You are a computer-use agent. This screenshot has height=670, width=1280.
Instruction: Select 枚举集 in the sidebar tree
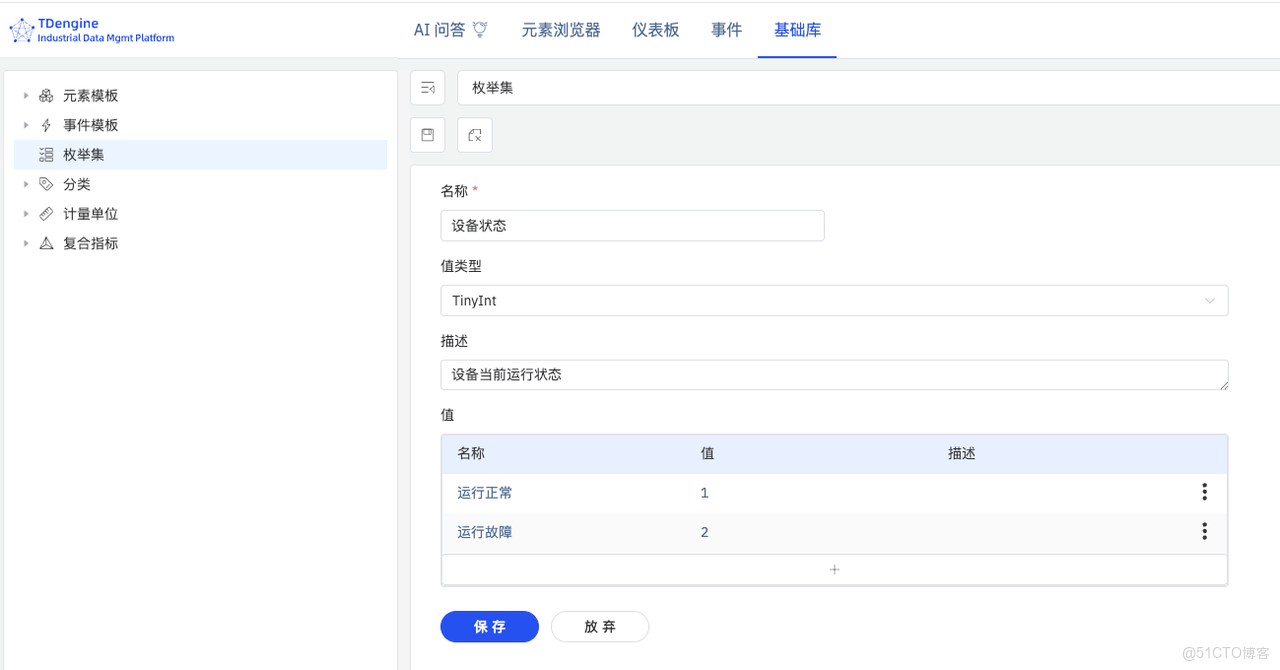click(x=84, y=155)
